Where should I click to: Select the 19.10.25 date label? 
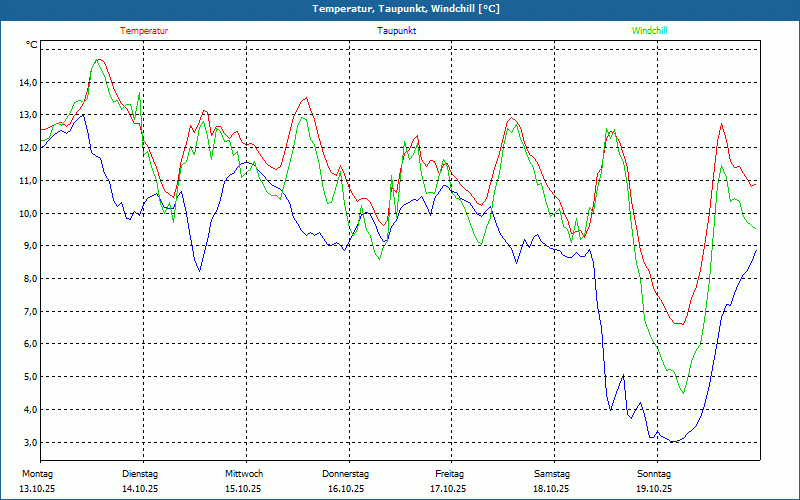[x=654, y=489]
